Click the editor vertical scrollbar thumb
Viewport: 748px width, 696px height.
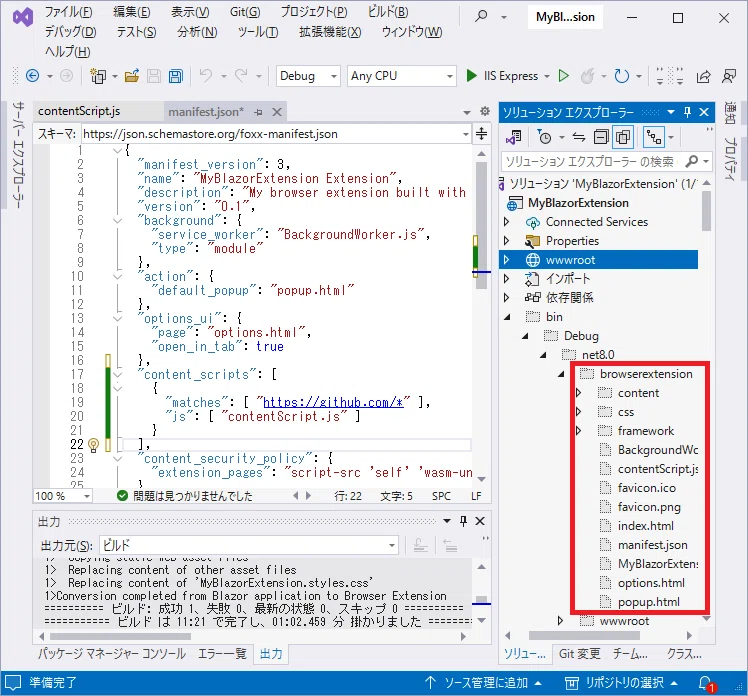click(x=481, y=224)
